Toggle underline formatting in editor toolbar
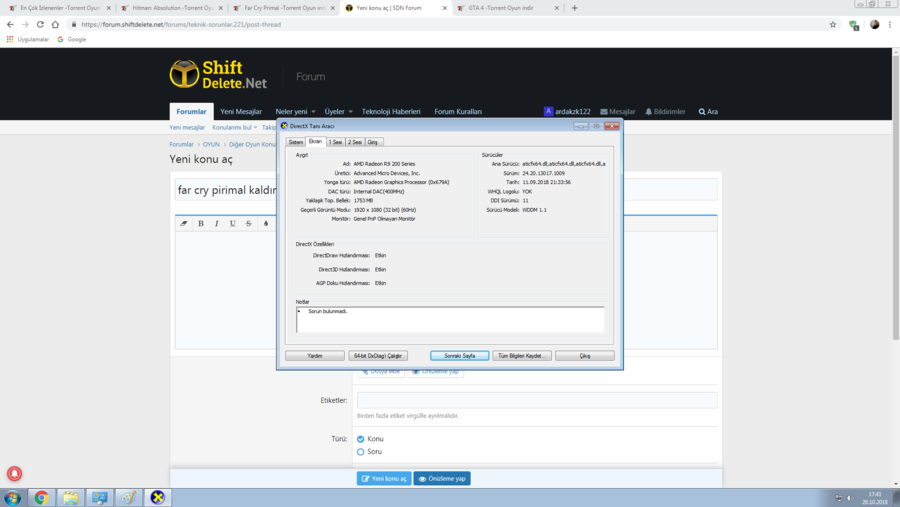Image resolution: width=900 pixels, height=507 pixels. [x=232, y=223]
